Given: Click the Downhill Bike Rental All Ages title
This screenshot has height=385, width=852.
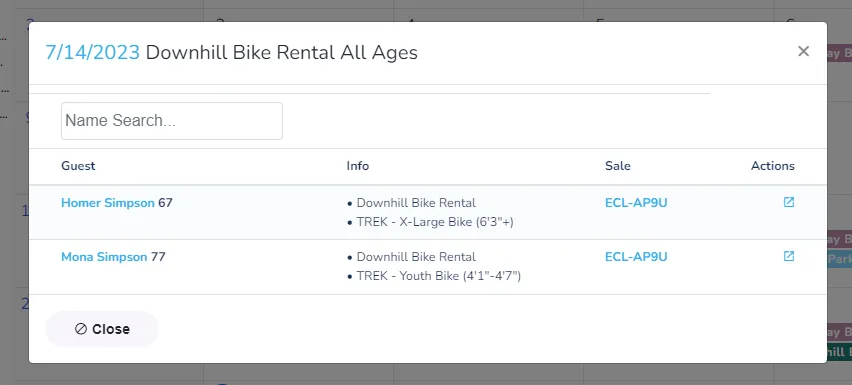Looking at the screenshot, I should click(x=281, y=53).
